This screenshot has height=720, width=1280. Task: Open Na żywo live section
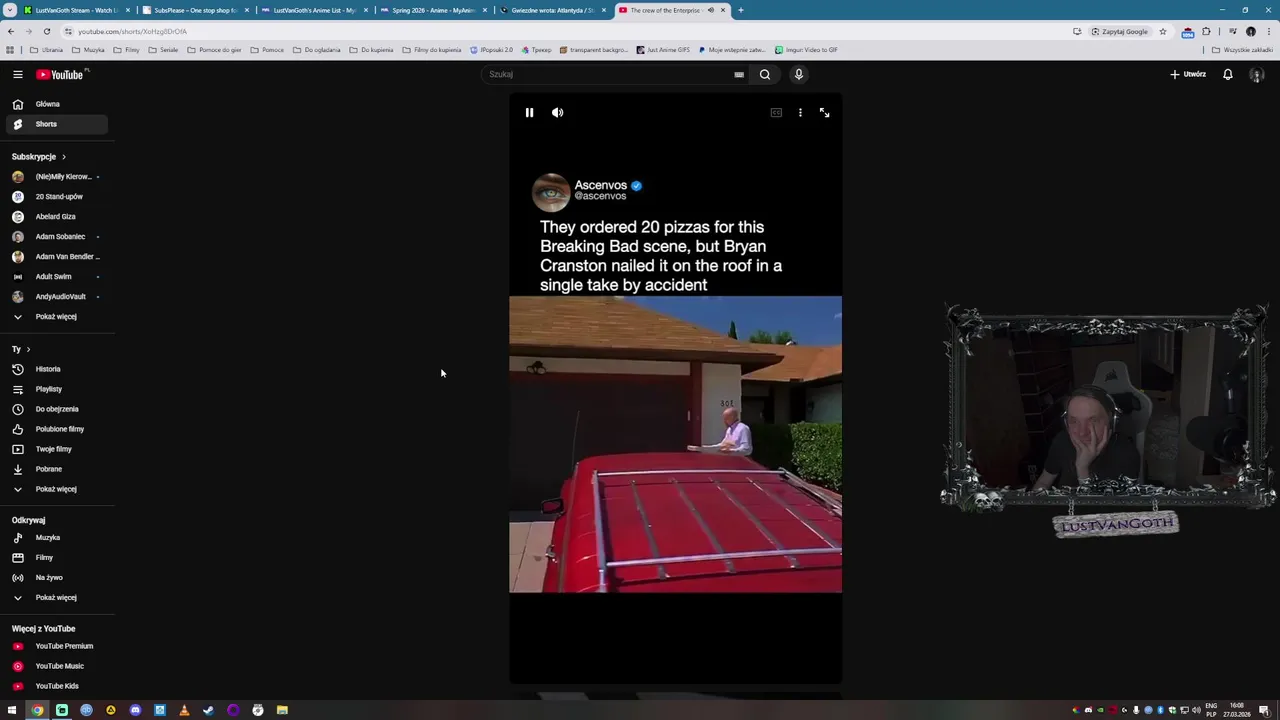[55, 578]
